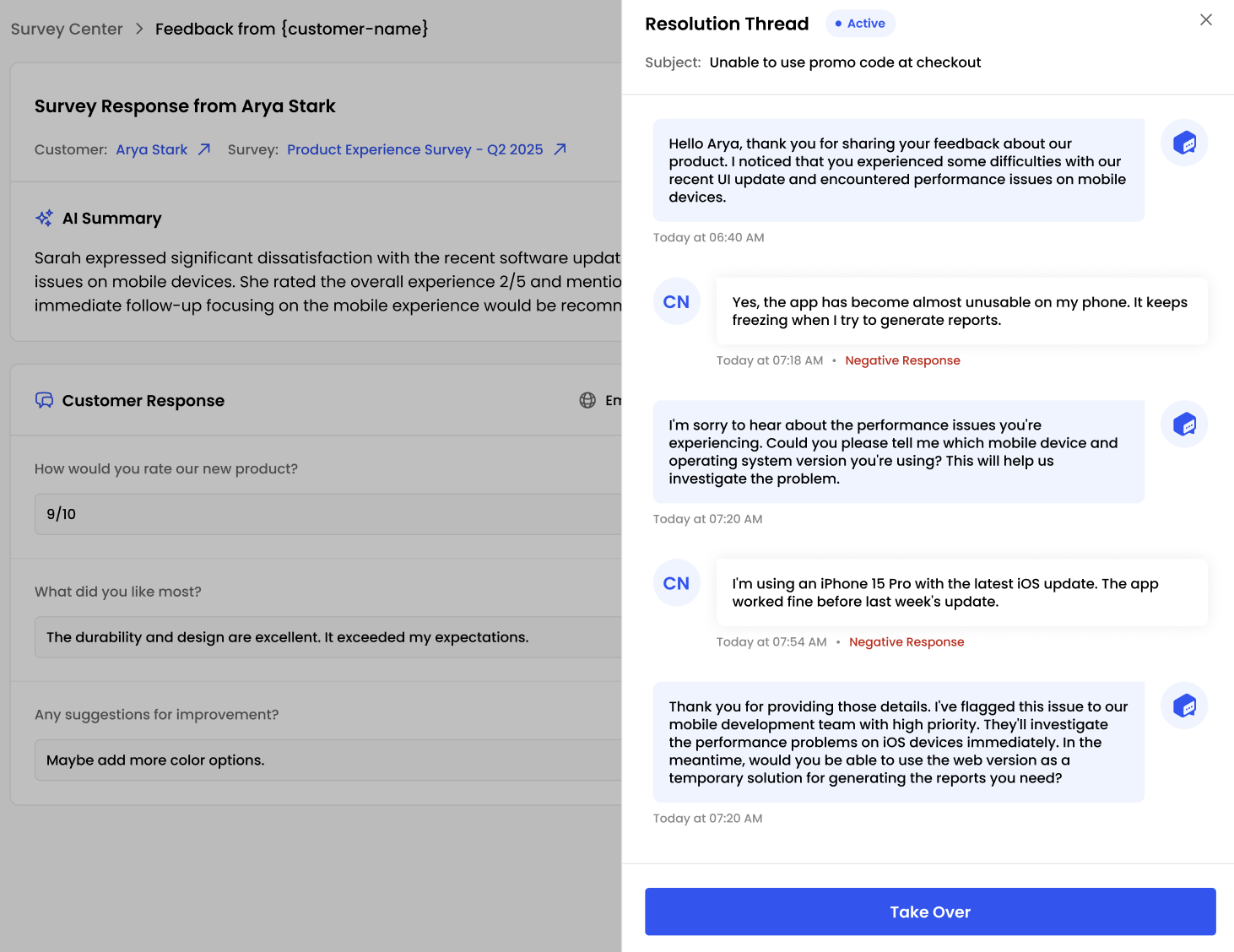Click the 9/10 rating answer field

coord(329,513)
